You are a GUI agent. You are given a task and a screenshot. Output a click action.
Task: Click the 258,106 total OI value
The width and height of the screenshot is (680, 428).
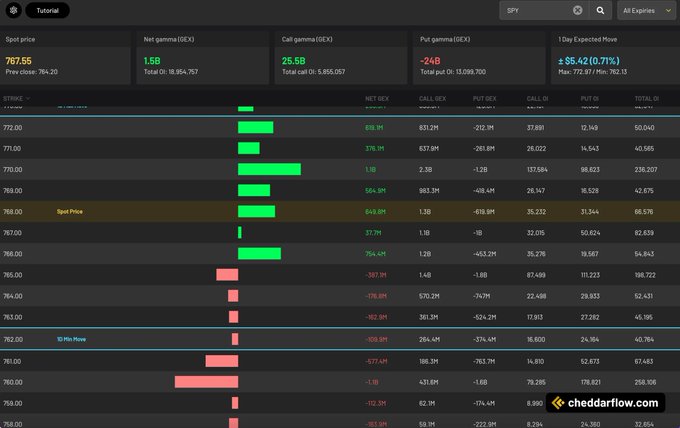point(645,382)
